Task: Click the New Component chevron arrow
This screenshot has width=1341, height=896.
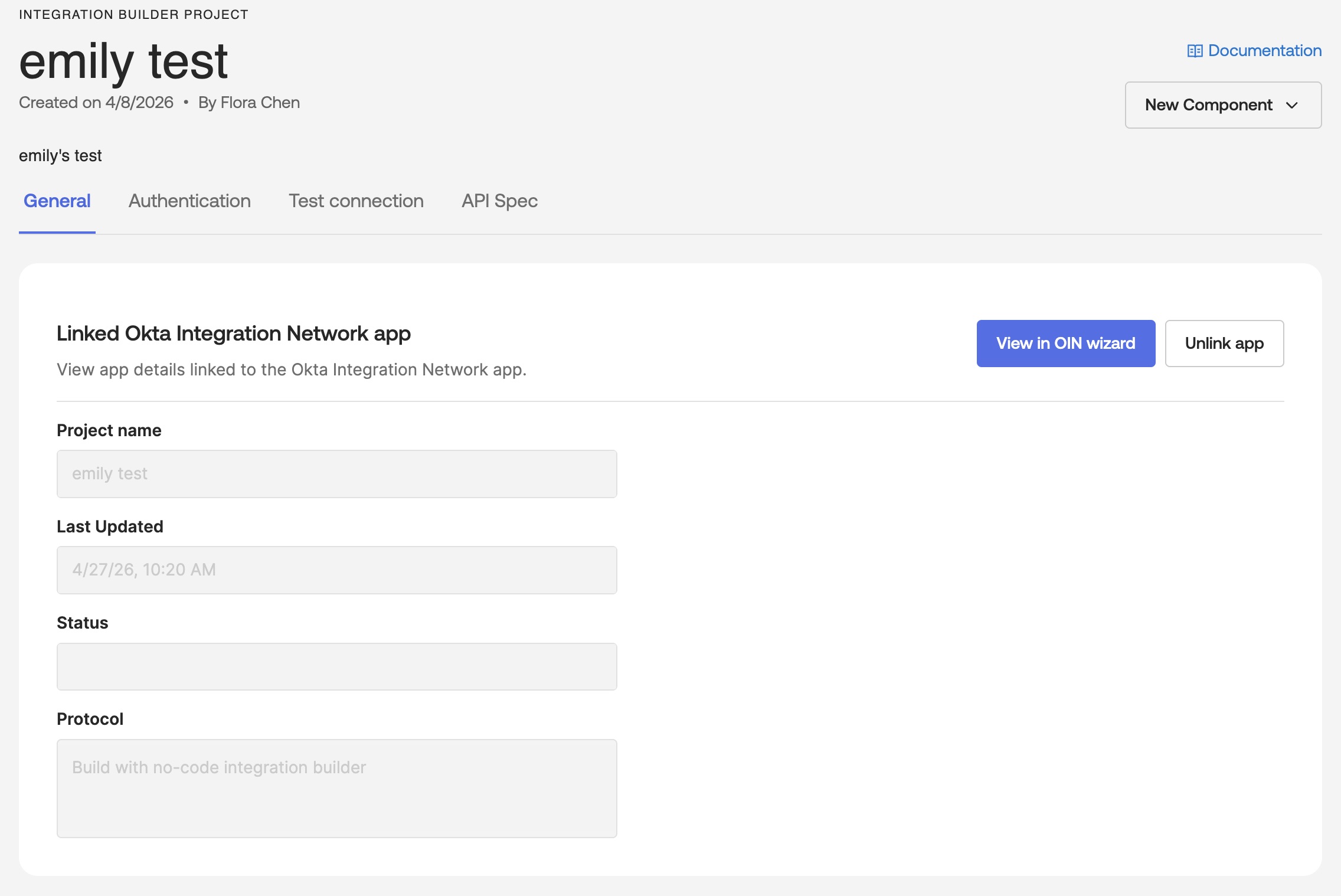Action: (1292, 106)
